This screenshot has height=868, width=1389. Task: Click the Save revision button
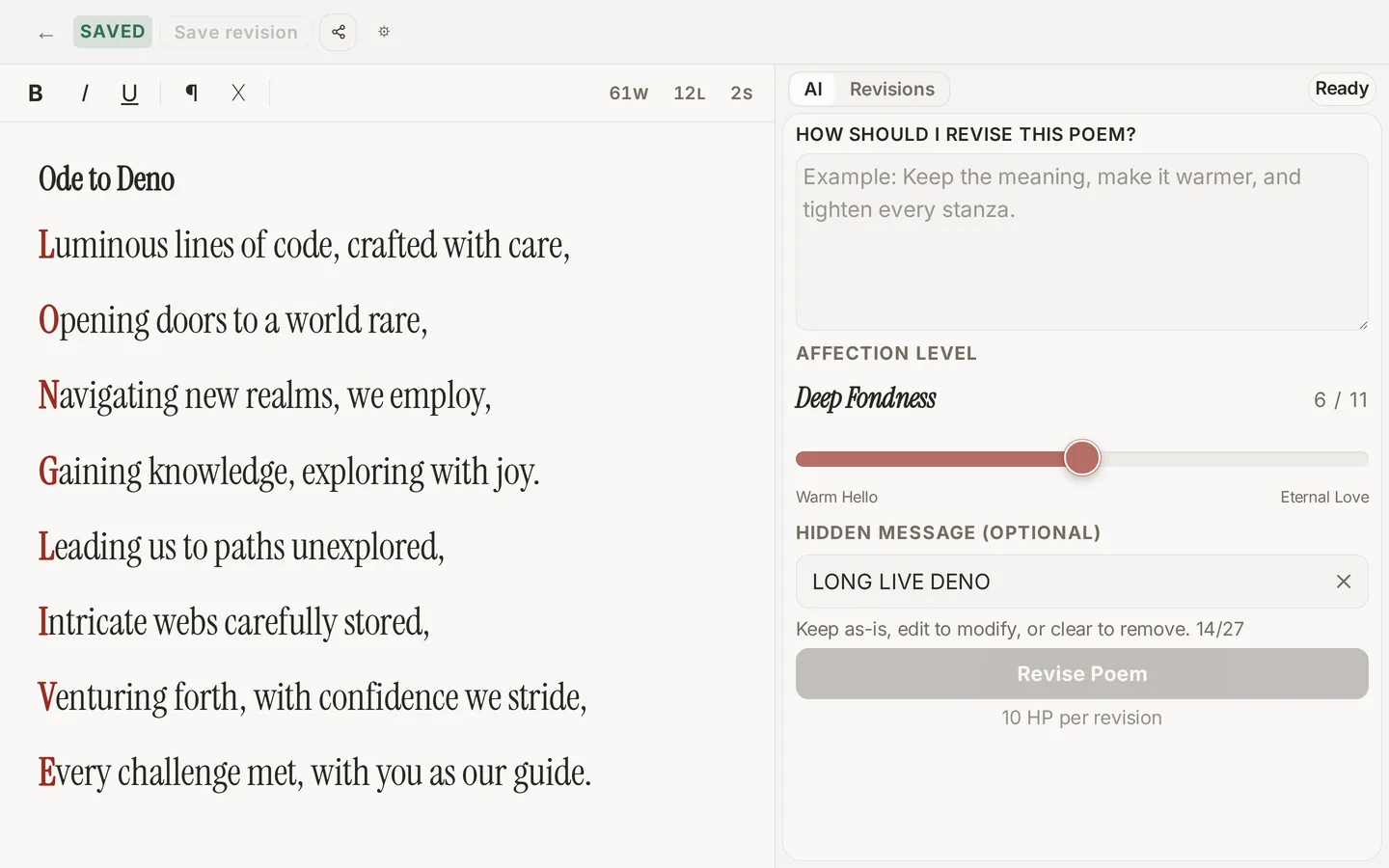tap(236, 33)
